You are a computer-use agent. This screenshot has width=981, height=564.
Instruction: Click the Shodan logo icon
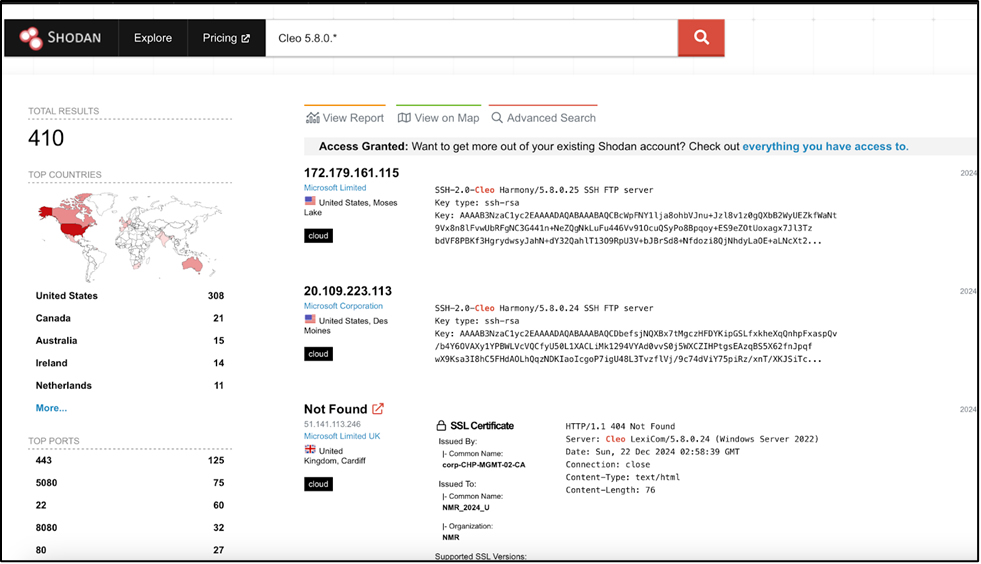29,38
